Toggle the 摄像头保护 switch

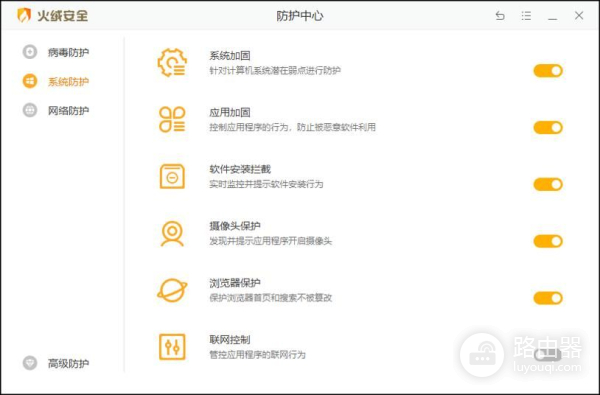point(548,241)
